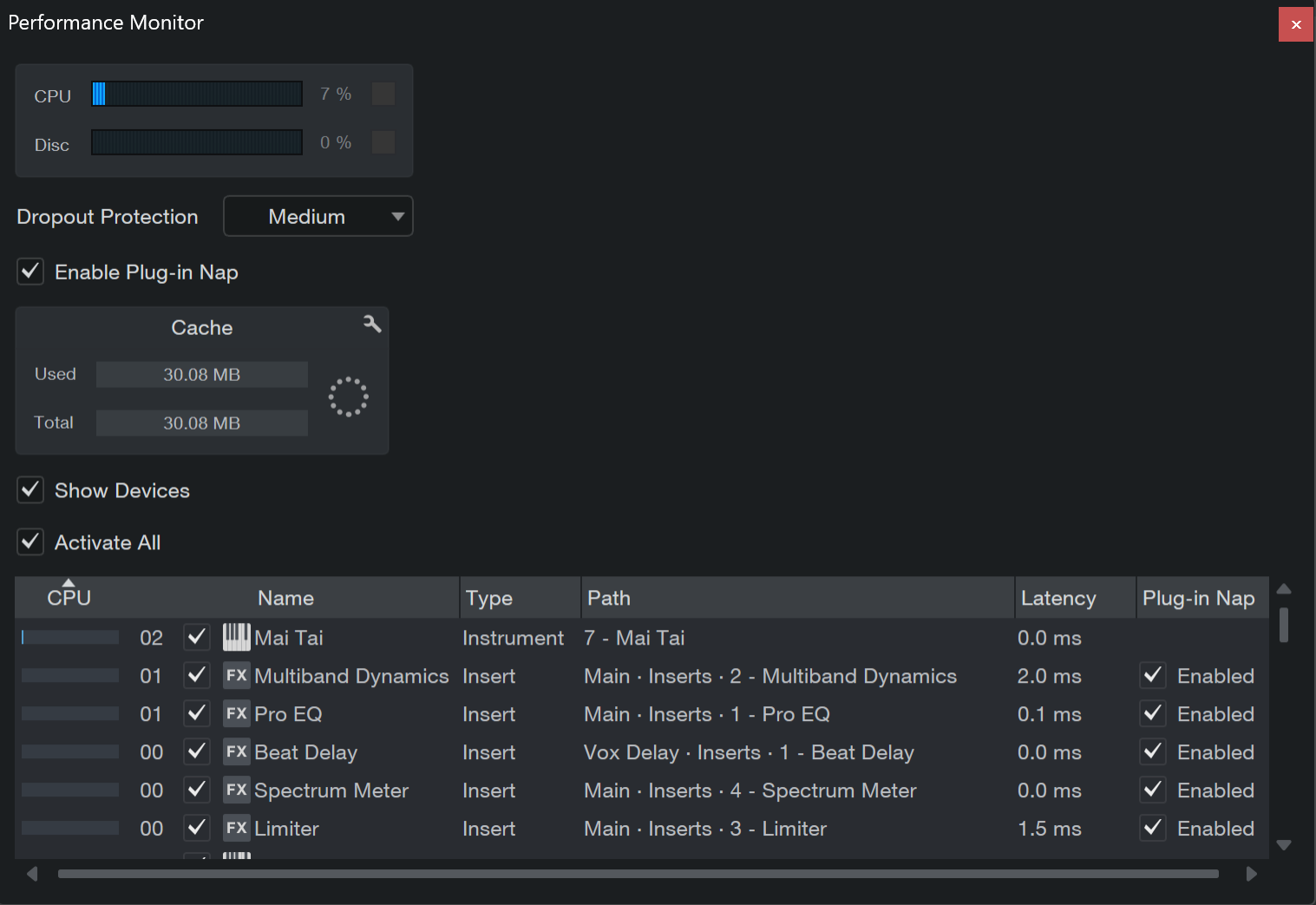The width and height of the screenshot is (1316, 905).
Task: Sort by Path column header
Action: tap(798, 598)
